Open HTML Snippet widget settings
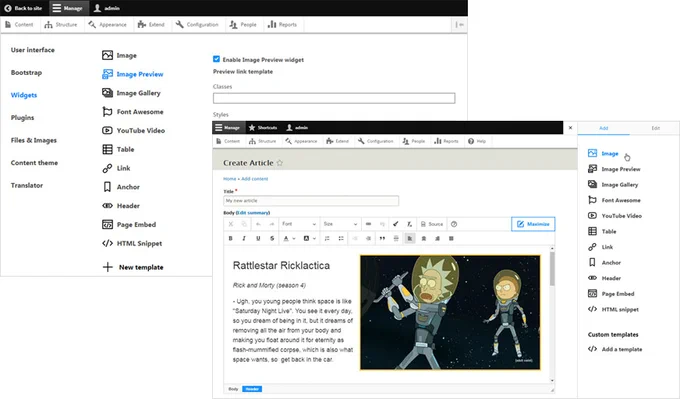680x399 pixels. [x=132, y=243]
